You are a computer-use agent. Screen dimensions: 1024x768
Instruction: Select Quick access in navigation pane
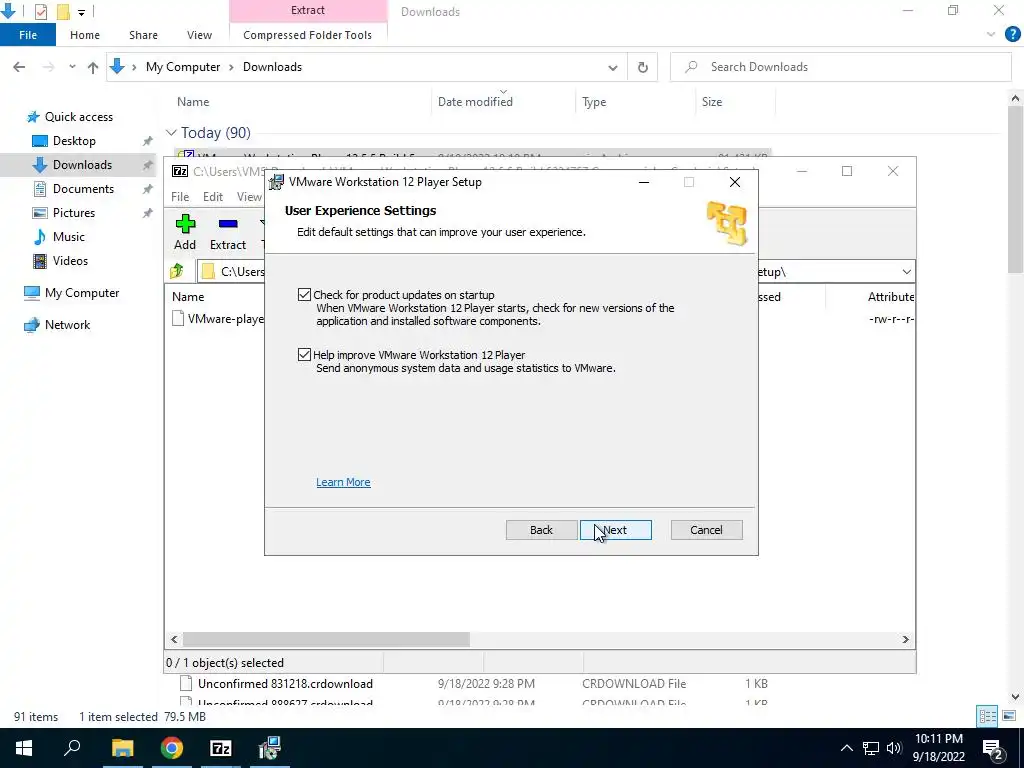(x=78, y=117)
